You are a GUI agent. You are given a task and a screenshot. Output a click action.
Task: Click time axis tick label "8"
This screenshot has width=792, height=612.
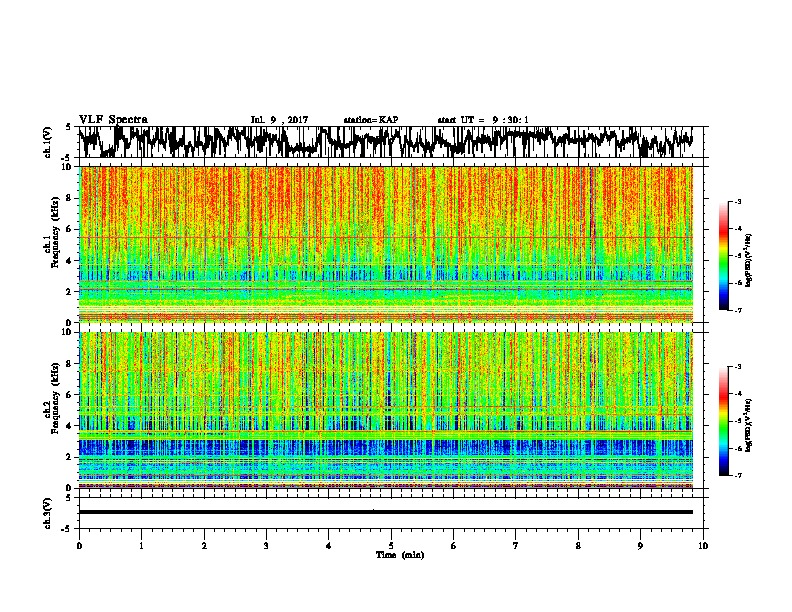click(578, 545)
